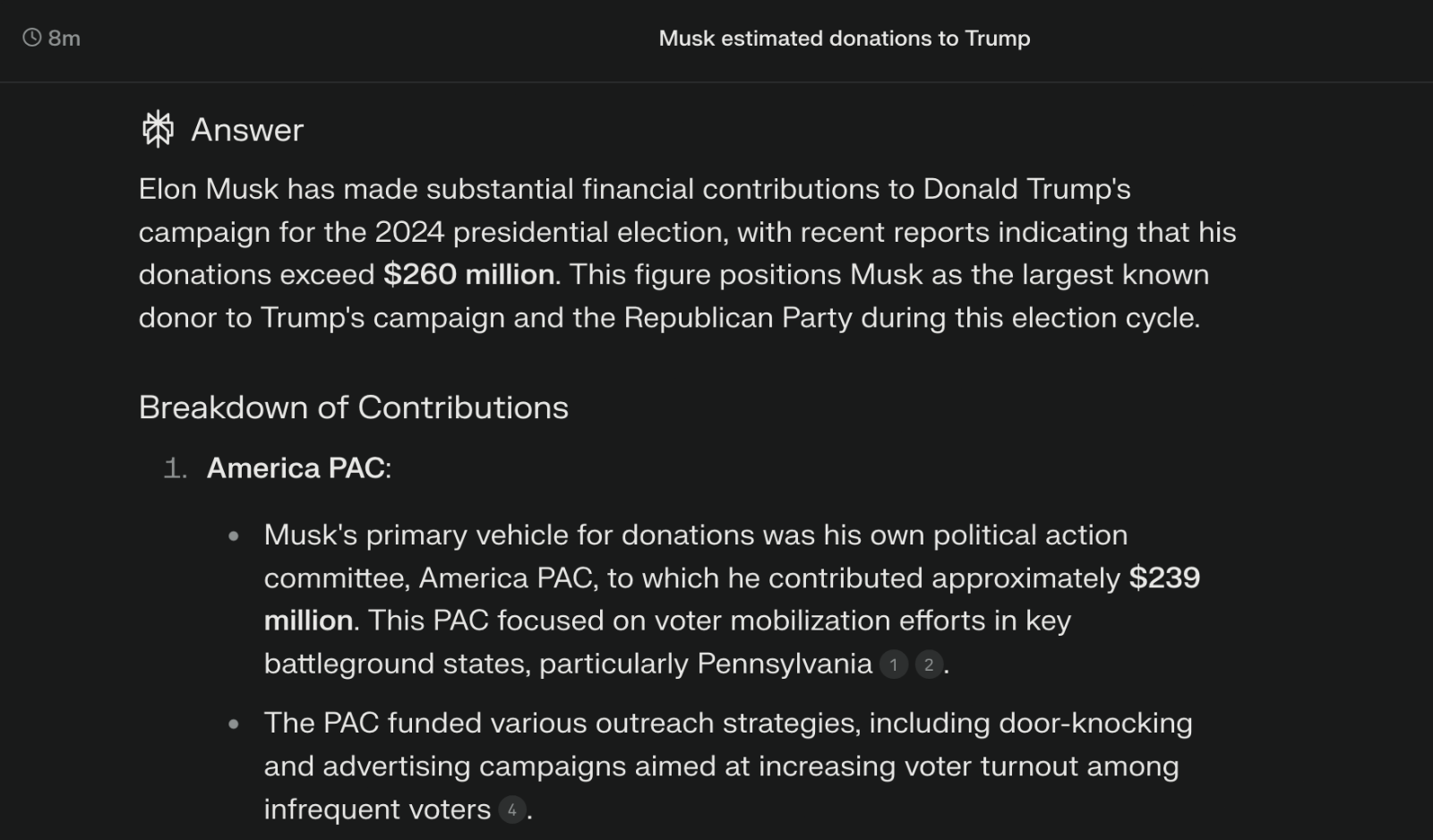
Task: Click the Breakdown of Contributions heading
Action: pos(354,407)
